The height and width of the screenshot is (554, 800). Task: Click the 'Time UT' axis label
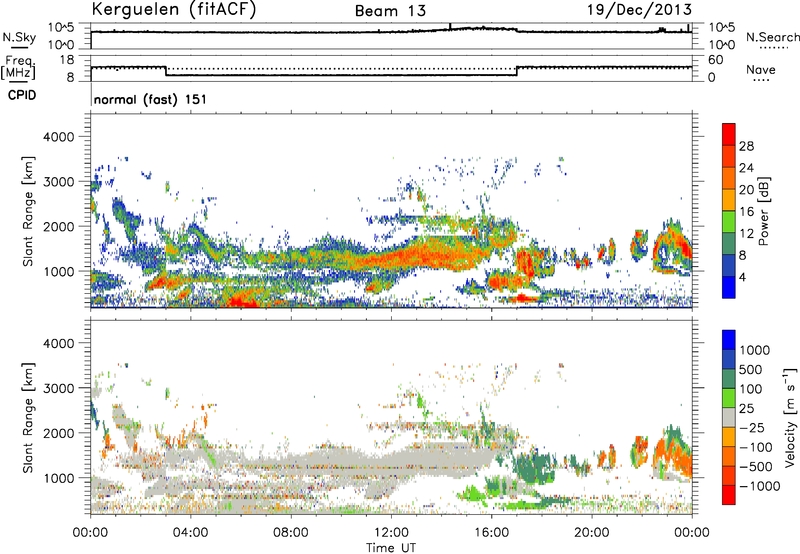(x=391, y=548)
